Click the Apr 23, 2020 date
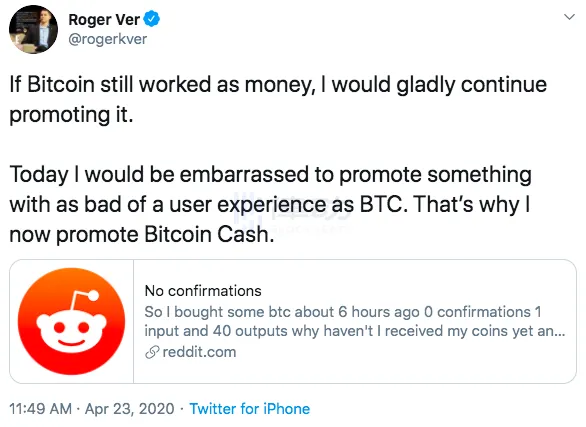 [x=130, y=409]
